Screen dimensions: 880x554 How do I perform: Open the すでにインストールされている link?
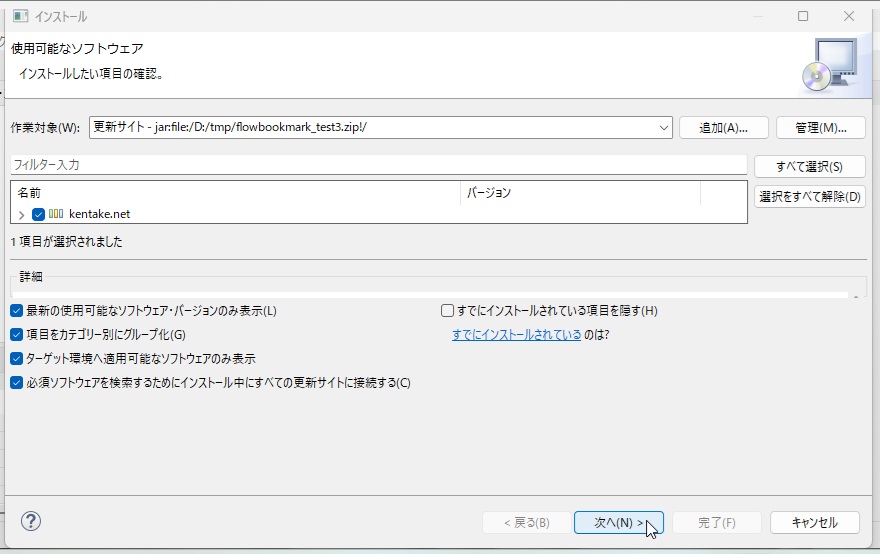pyautogui.click(x=516, y=335)
